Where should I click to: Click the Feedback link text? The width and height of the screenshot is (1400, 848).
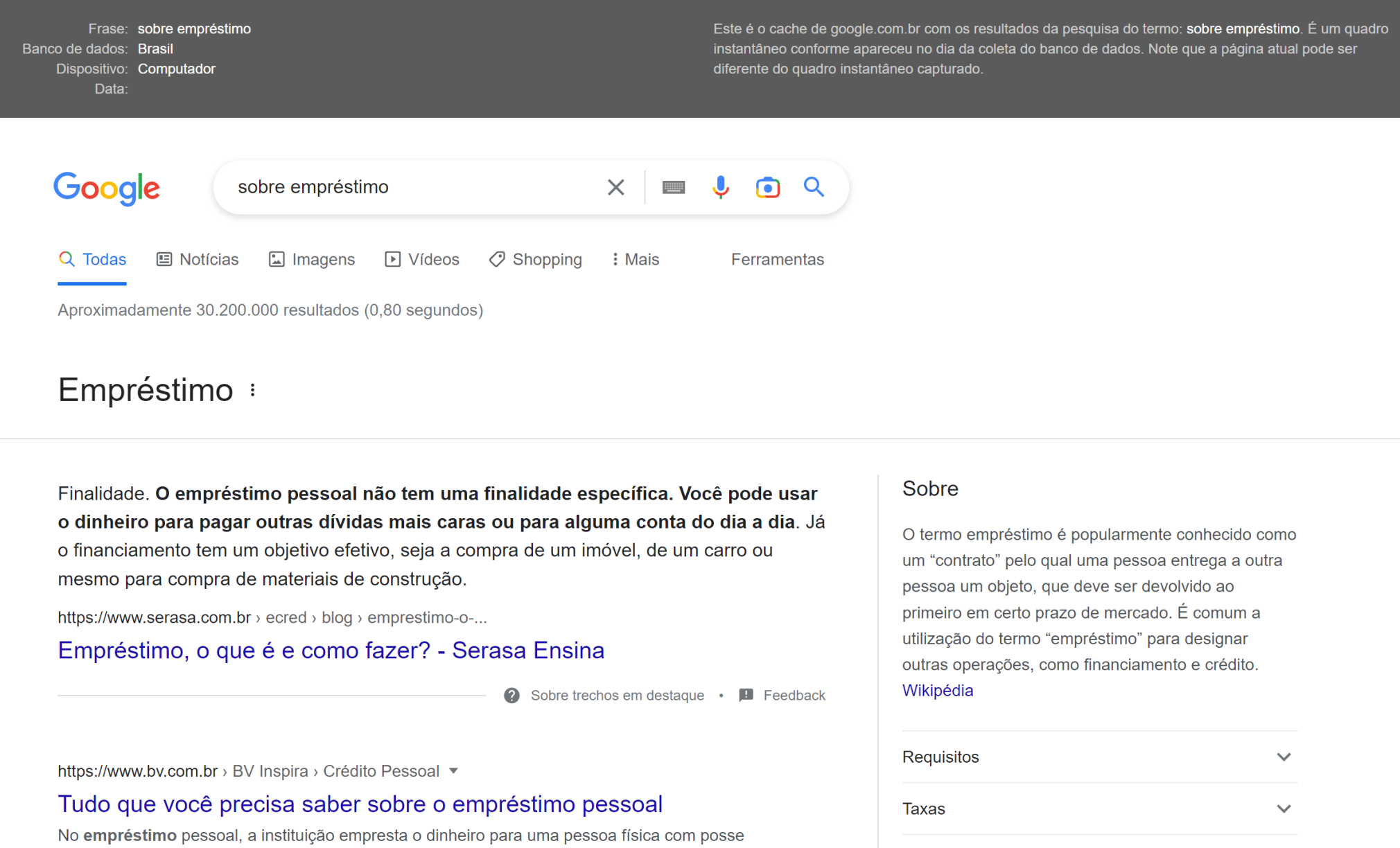pyautogui.click(x=794, y=695)
